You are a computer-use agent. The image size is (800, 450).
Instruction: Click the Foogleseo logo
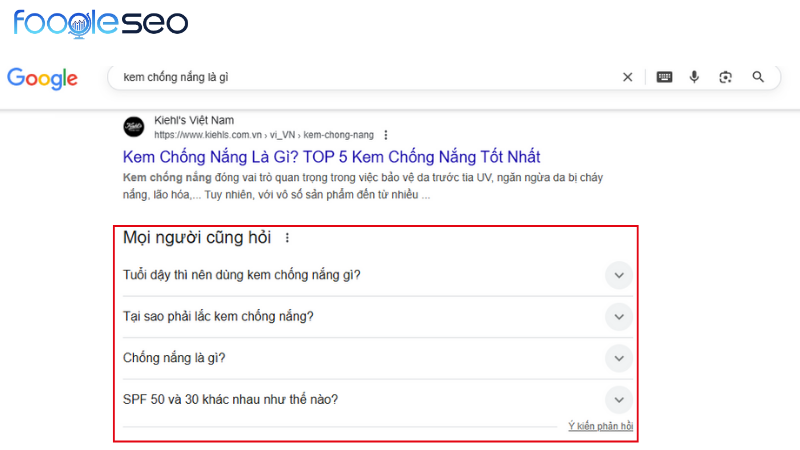pos(101,23)
